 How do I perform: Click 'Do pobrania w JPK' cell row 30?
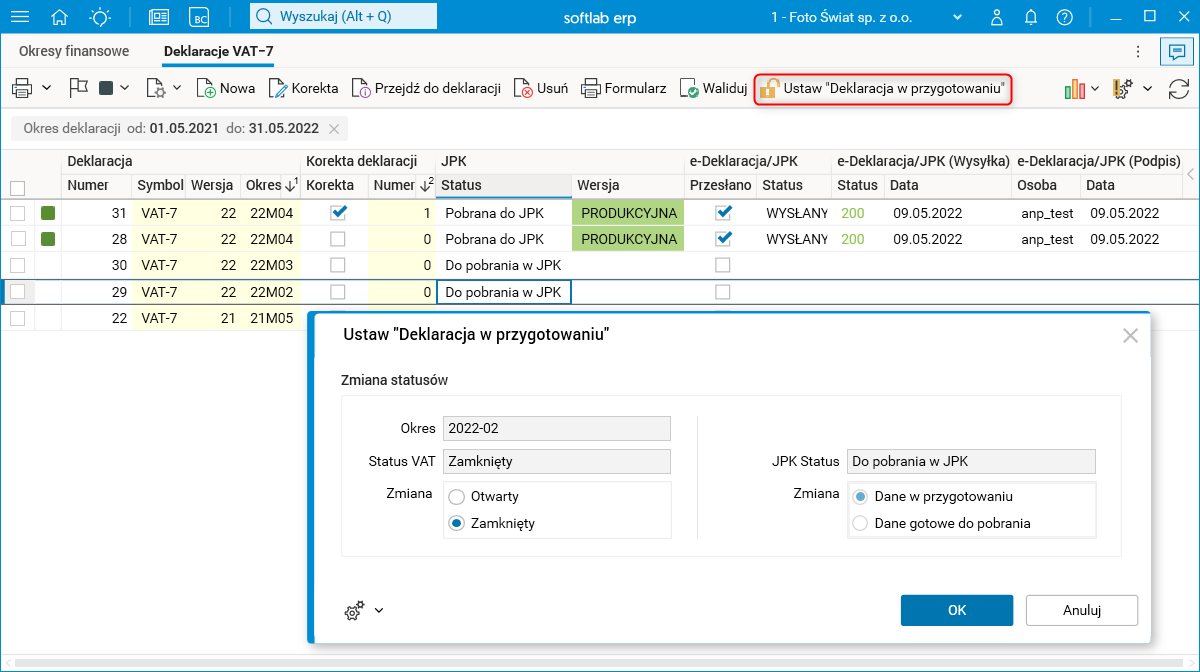pos(504,265)
